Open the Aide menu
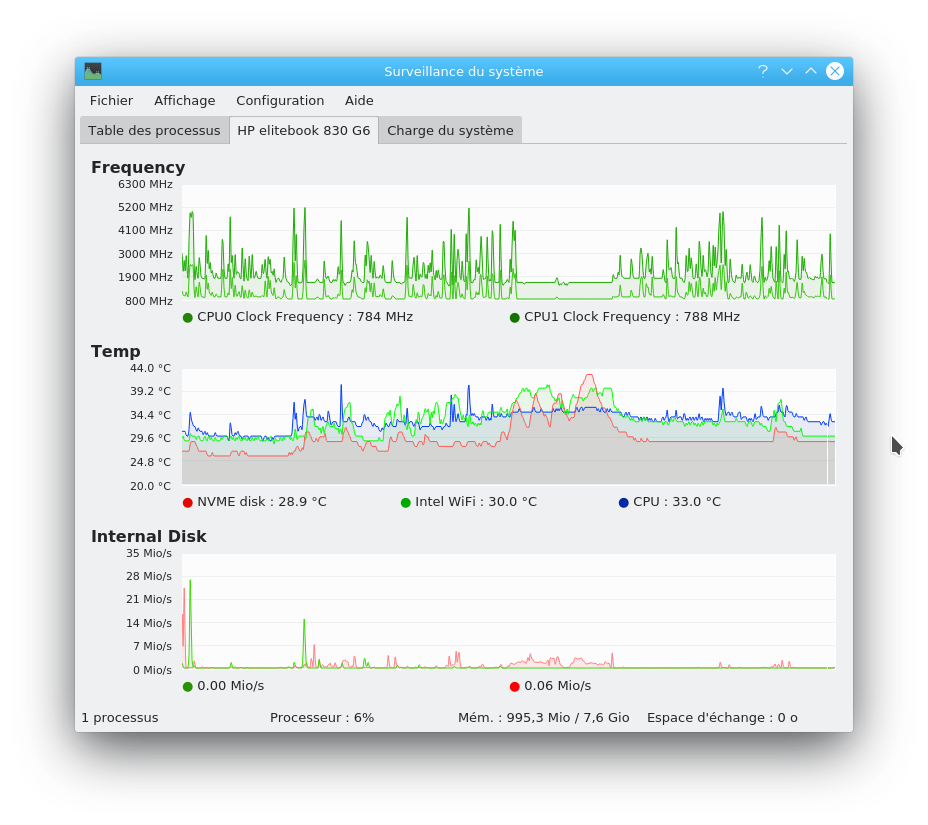The image size is (928, 825). click(x=359, y=101)
